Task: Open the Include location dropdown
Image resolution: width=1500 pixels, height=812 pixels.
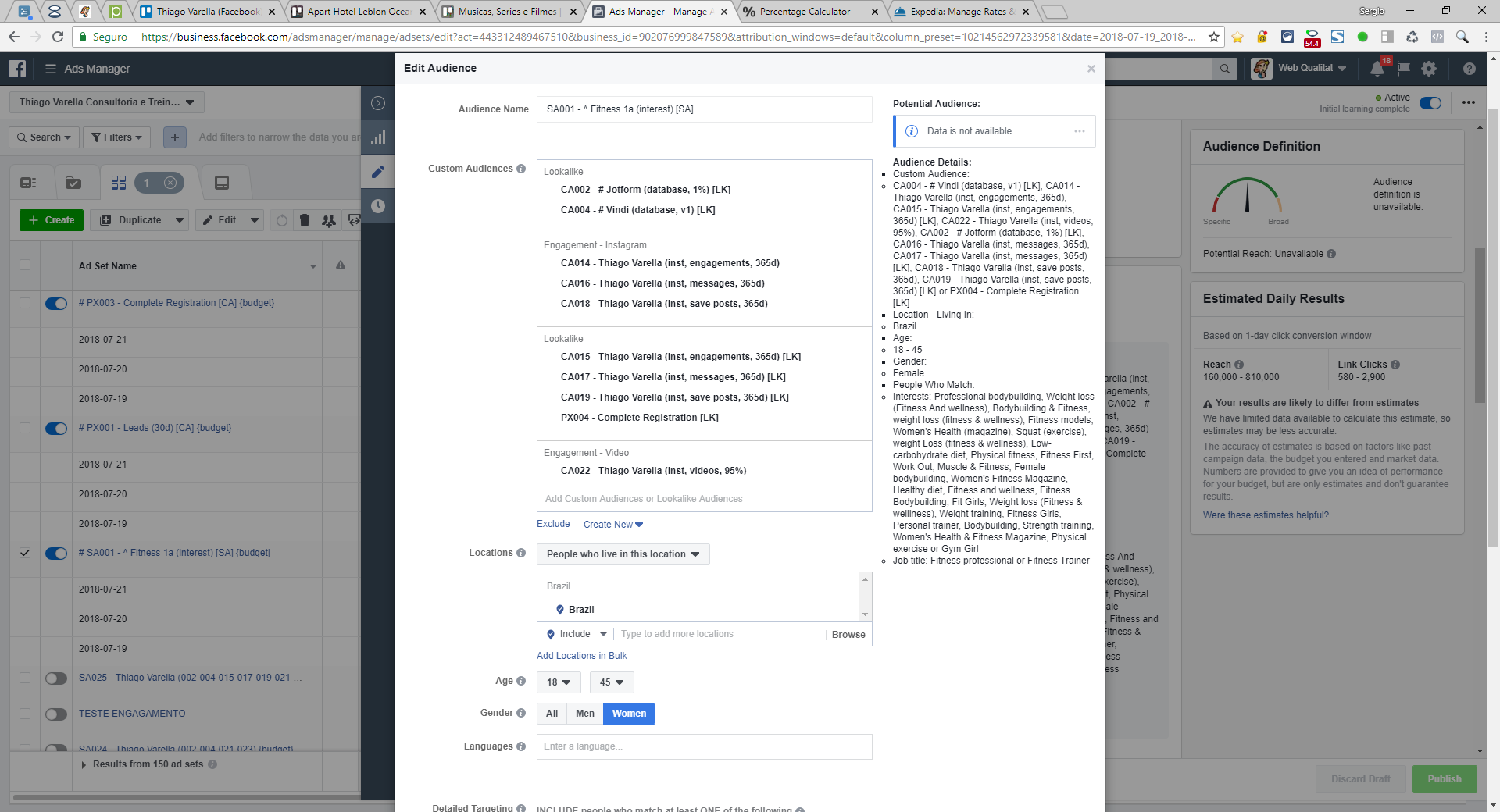Action: (x=577, y=634)
